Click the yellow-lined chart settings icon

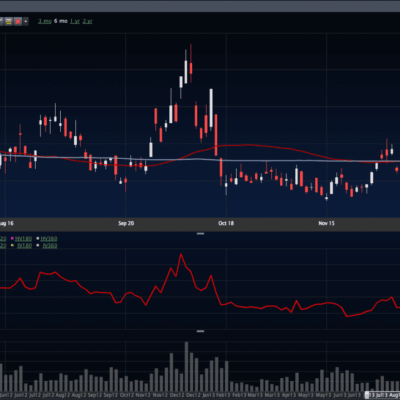coord(9,21)
